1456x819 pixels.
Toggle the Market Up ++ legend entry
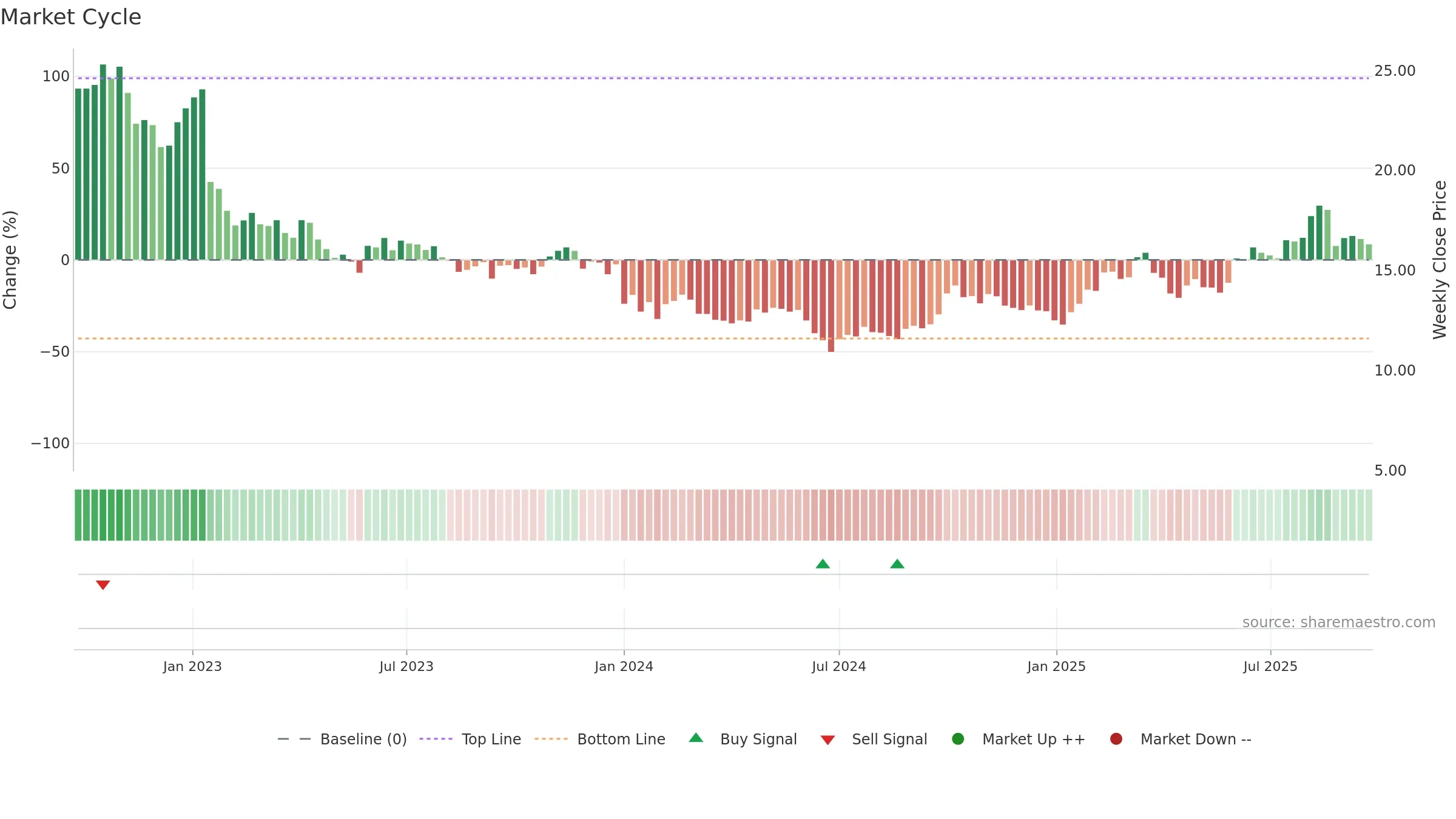coord(1019,739)
